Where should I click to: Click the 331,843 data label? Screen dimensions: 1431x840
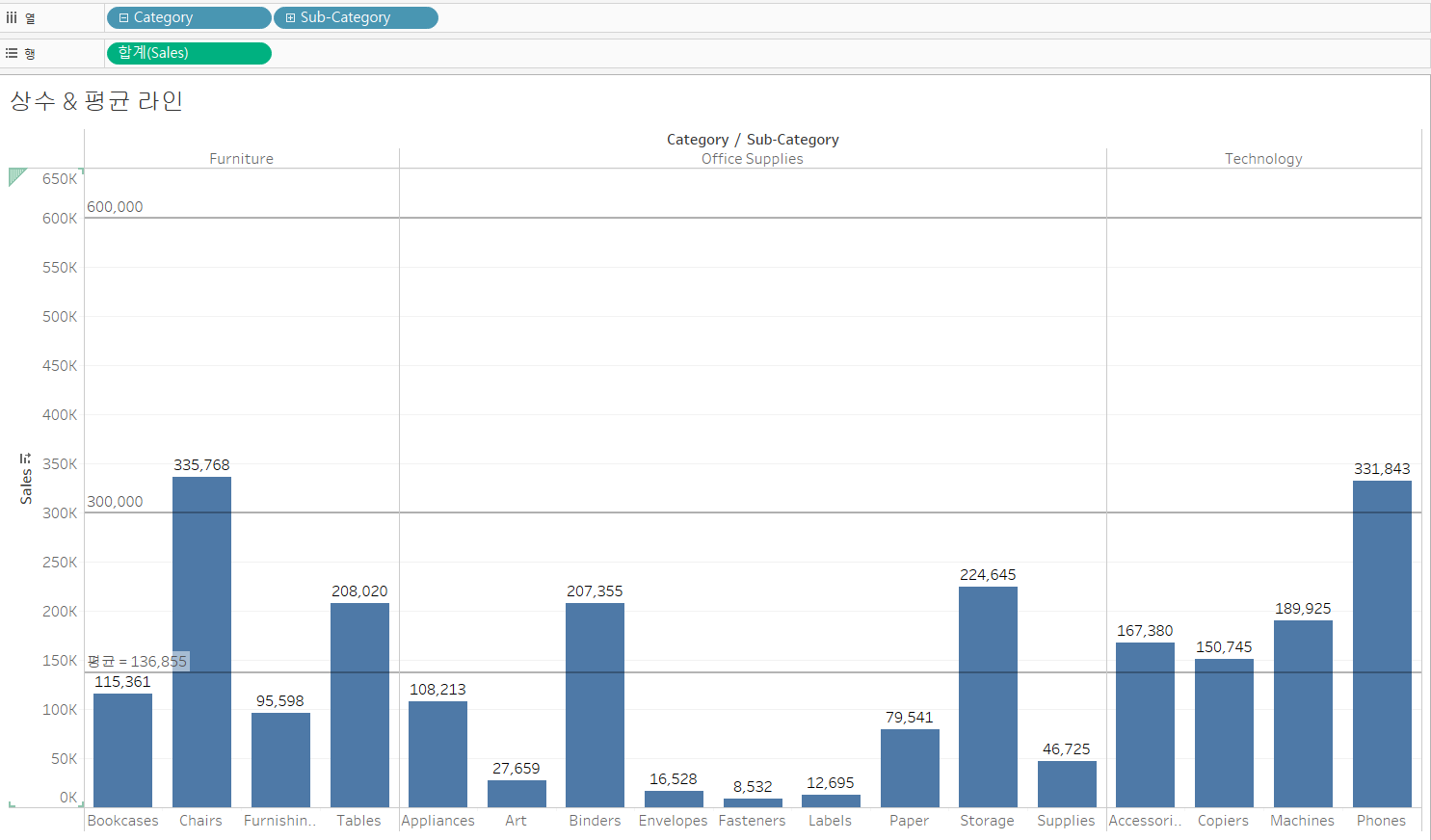coord(1382,469)
